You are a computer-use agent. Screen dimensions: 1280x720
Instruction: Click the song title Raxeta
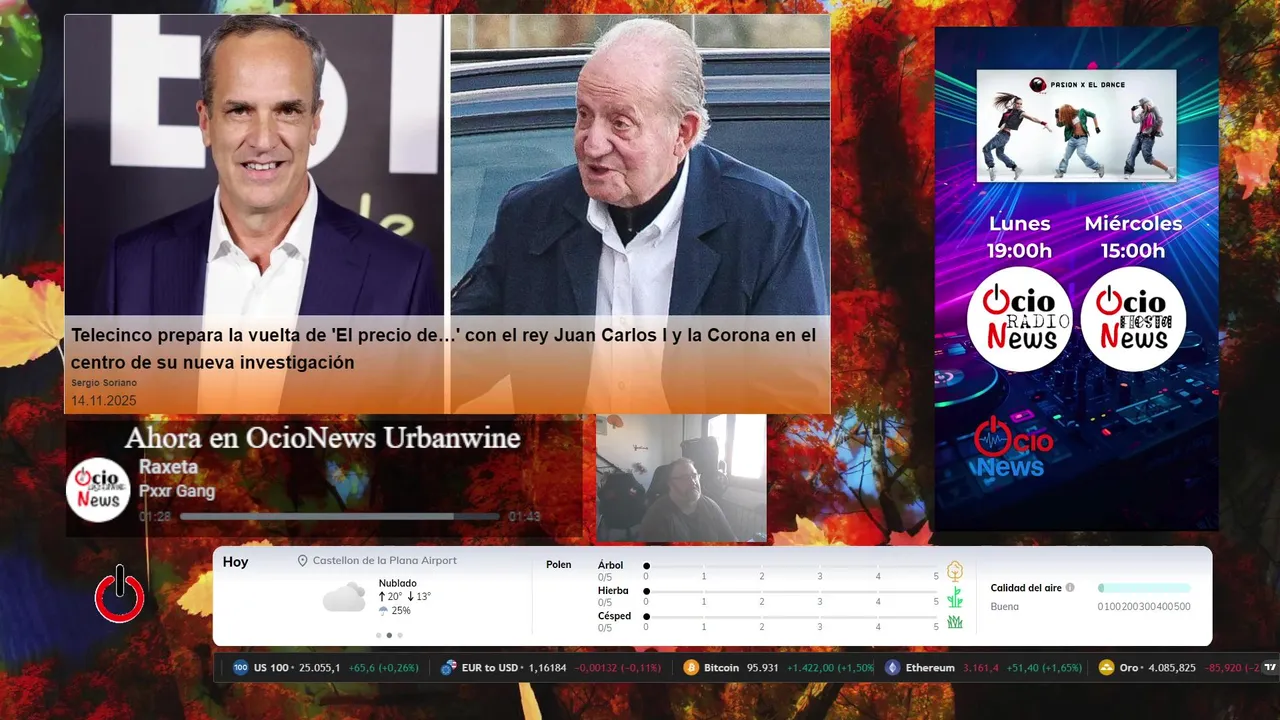click(168, 467)
